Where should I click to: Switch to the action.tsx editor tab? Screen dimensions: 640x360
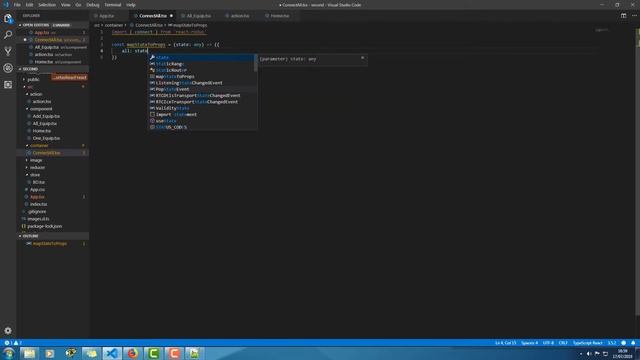[240, 16]
